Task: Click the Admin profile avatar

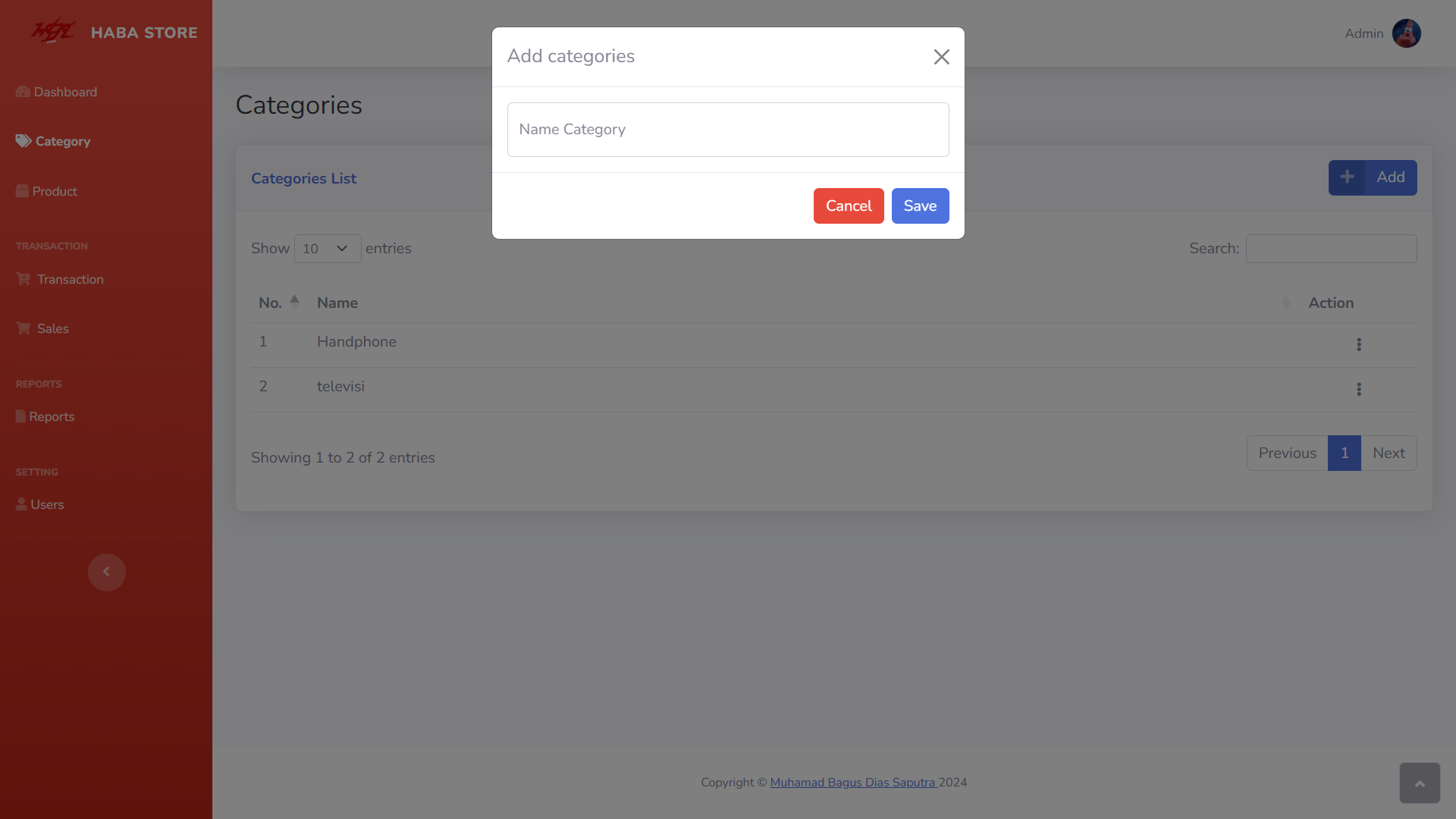Action: pos(1407,33)
